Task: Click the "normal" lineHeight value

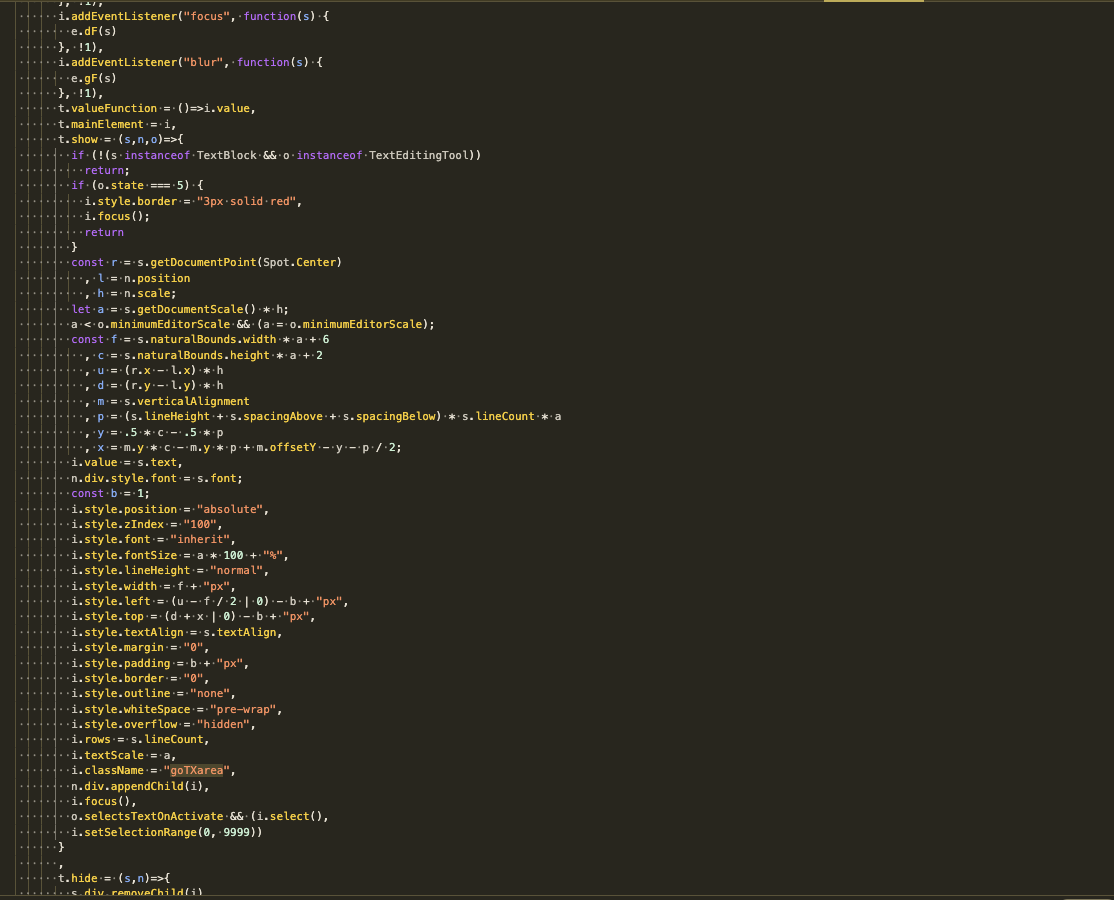Action: coord(236,571)
